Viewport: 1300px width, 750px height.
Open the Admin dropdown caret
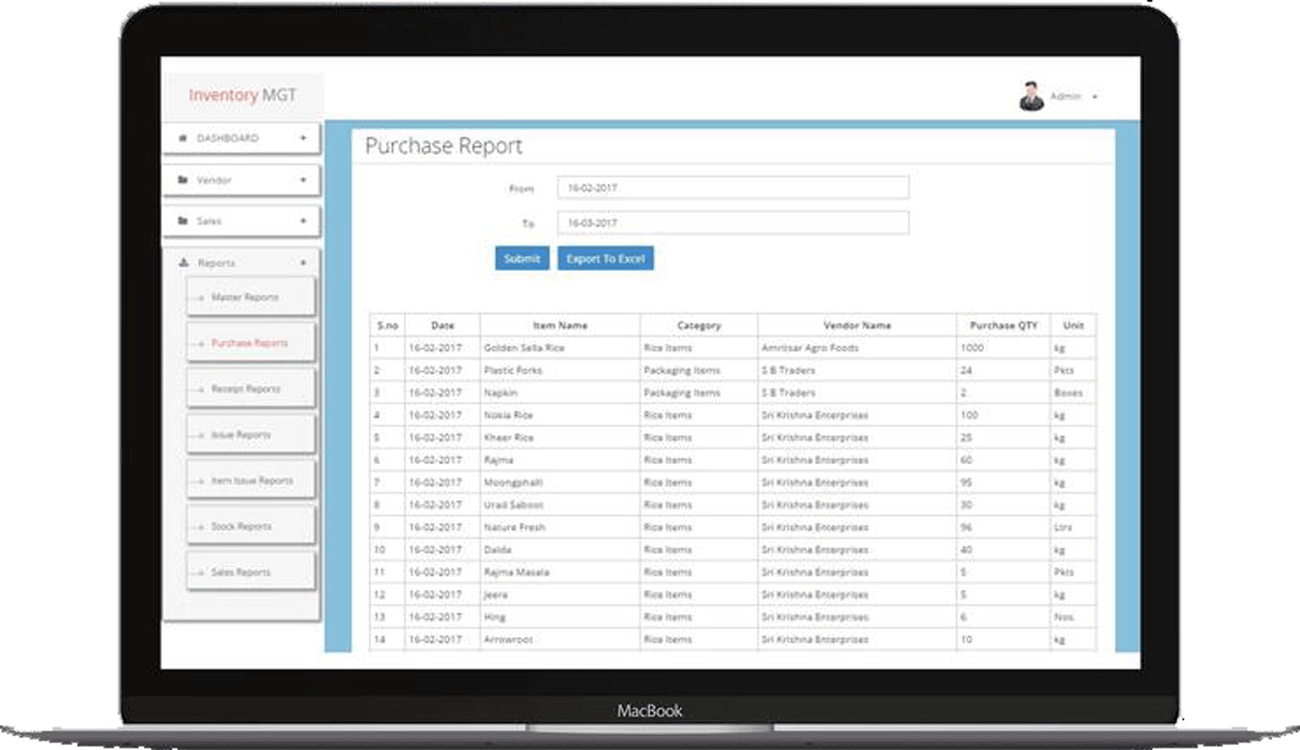[x=1095, y=97]
